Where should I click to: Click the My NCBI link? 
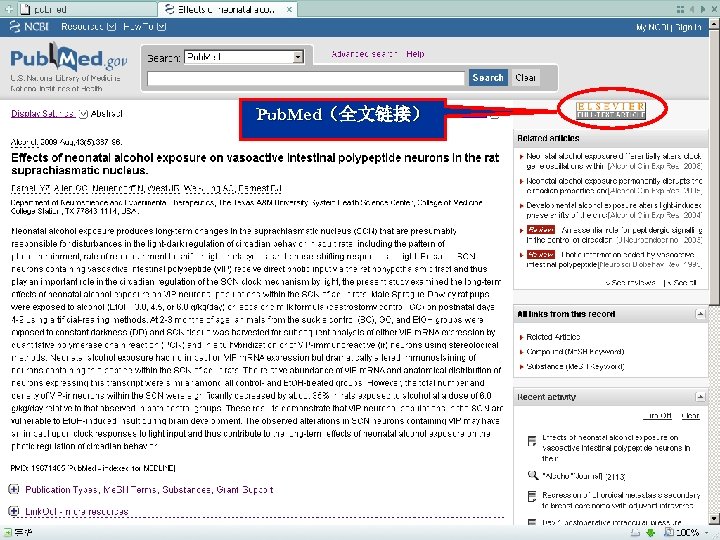tap(652, 28)
